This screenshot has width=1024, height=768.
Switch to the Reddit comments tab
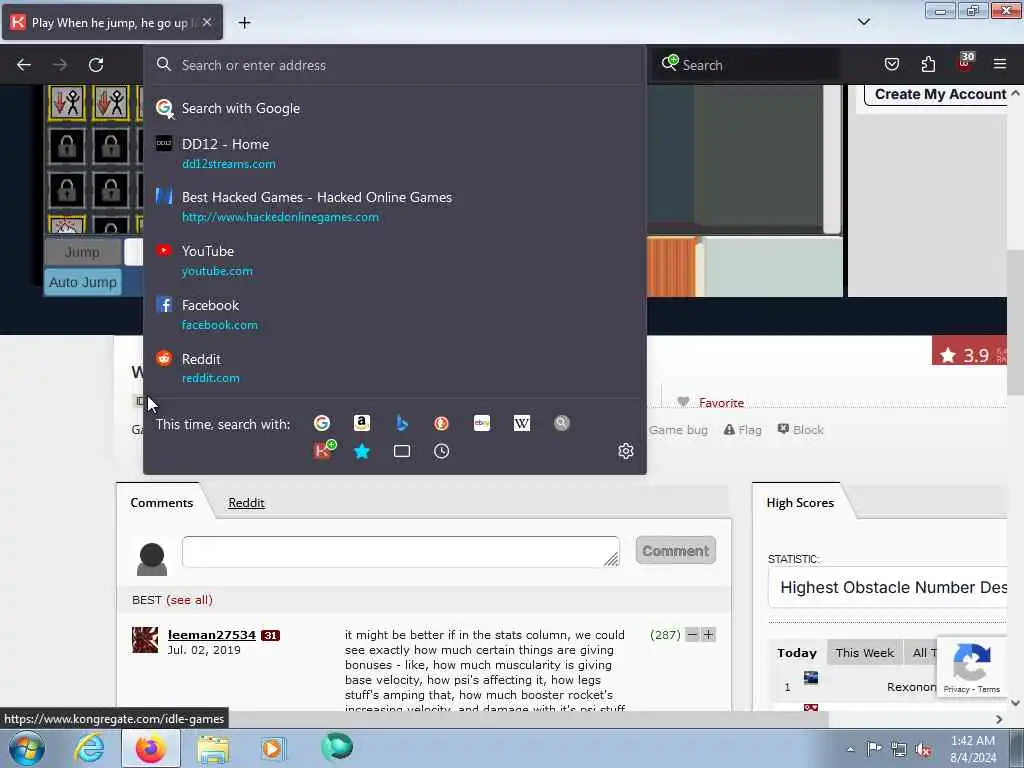pyautogui.click(x=246, y=503)
